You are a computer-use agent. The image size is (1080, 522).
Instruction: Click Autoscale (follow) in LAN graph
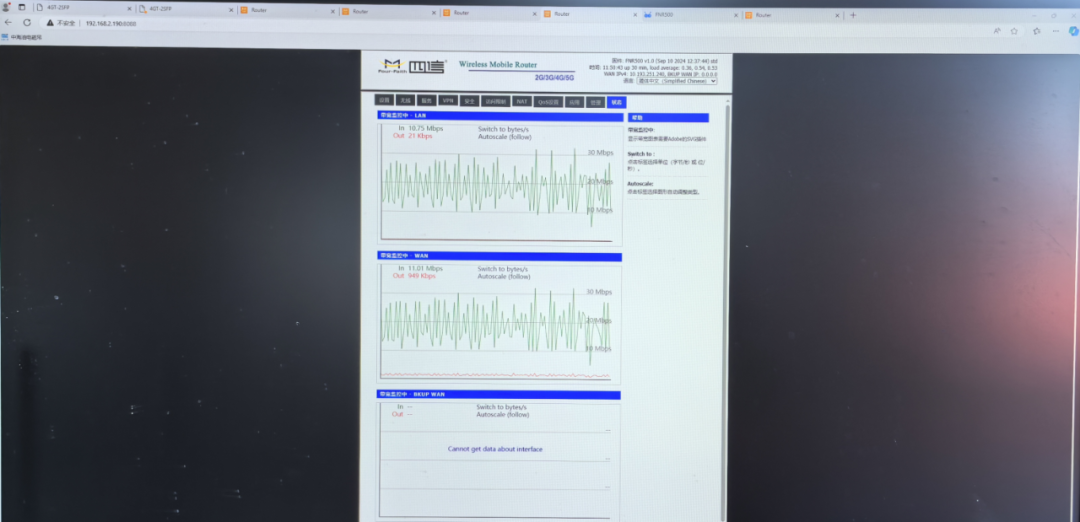click(504, 136)
